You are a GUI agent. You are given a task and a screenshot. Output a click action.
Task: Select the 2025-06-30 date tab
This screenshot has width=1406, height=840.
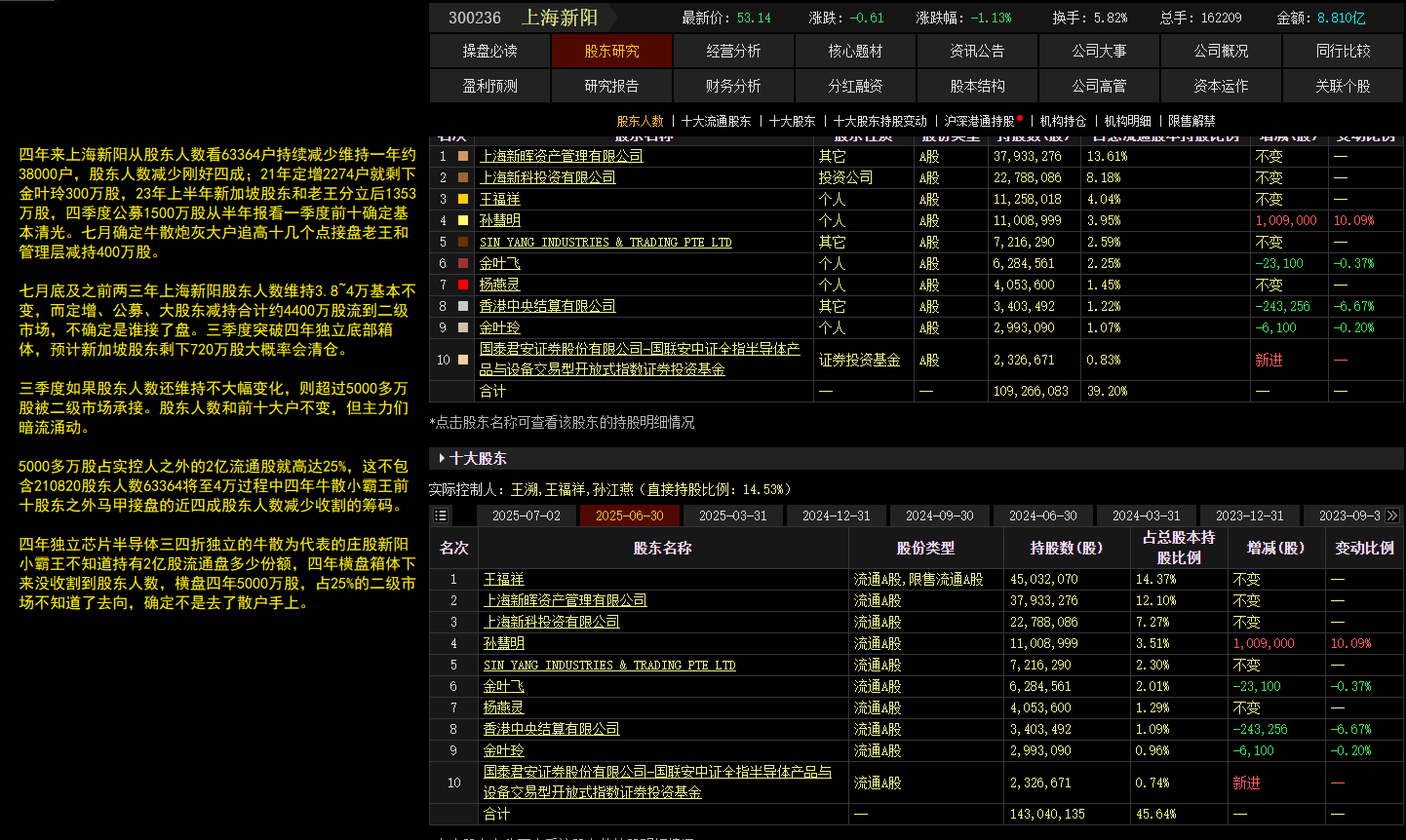pyautogui.click(x=630, y=515)
